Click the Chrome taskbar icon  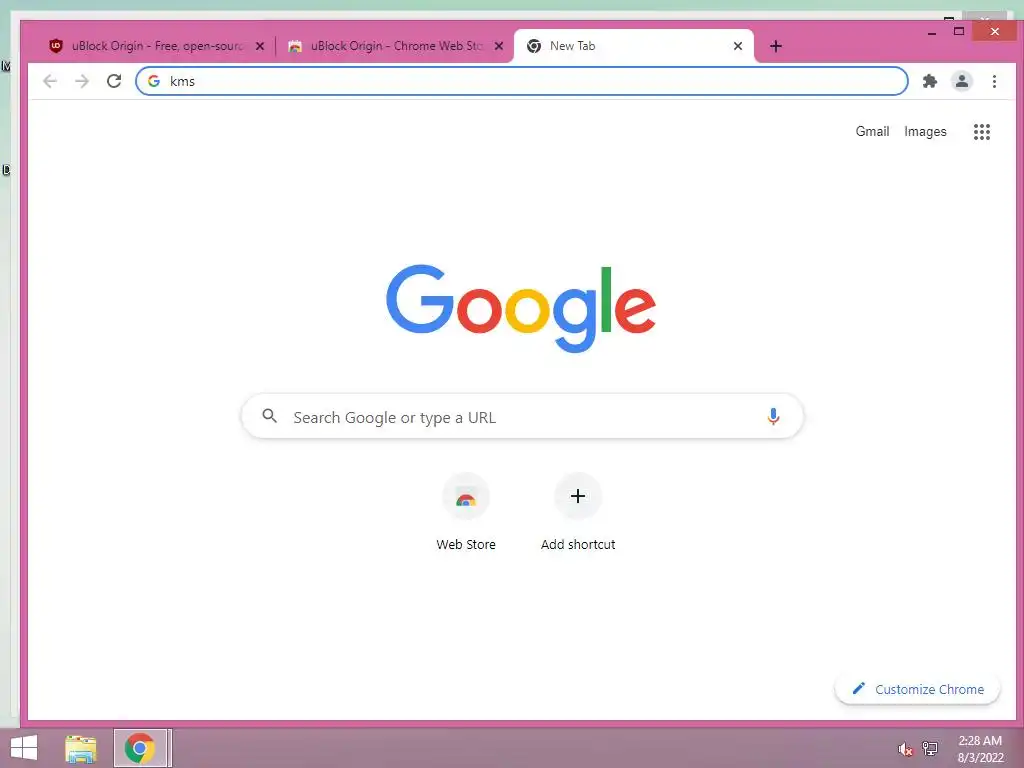point(140,748)
